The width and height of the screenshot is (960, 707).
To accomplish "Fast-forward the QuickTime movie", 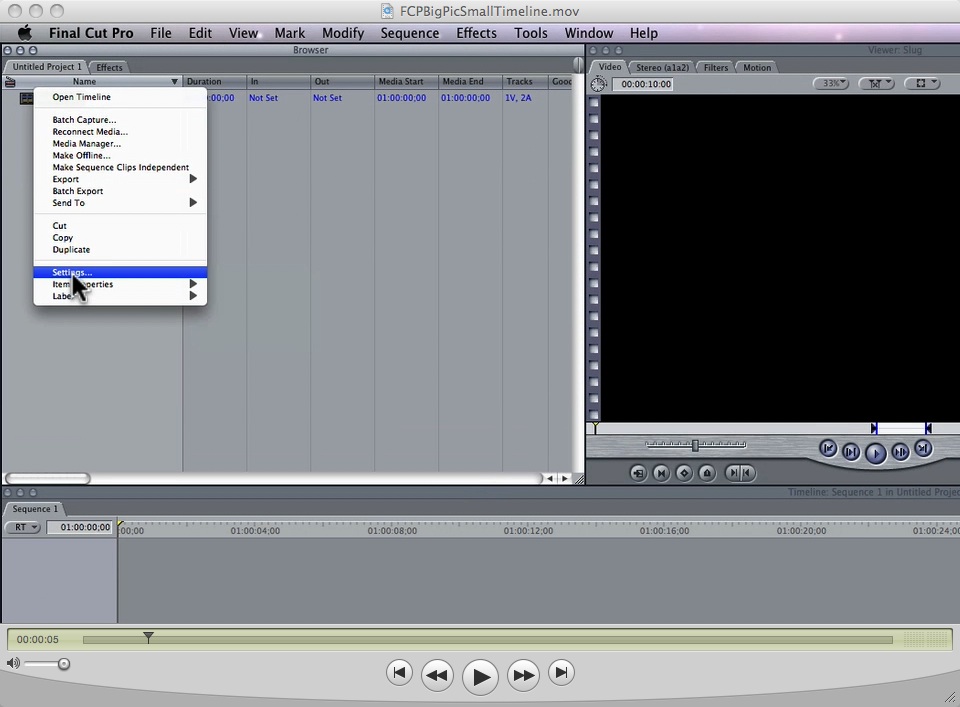I will 523,675.
